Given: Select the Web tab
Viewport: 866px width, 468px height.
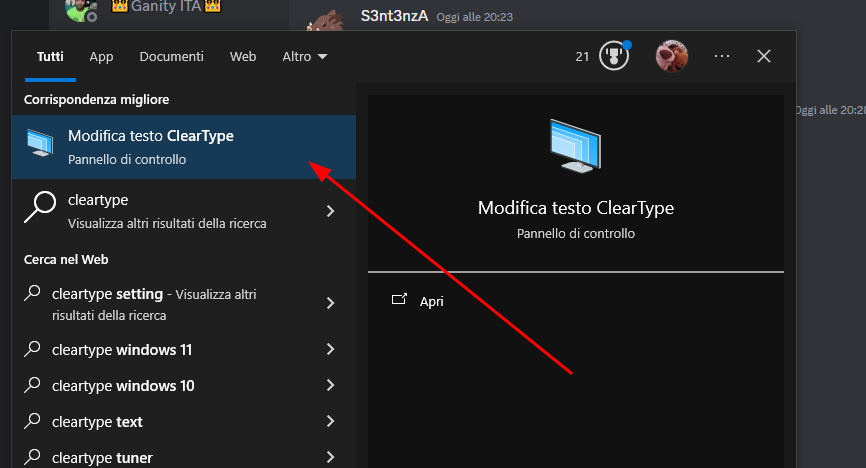Looking at the screenshot, I should [x=243, y=56].
